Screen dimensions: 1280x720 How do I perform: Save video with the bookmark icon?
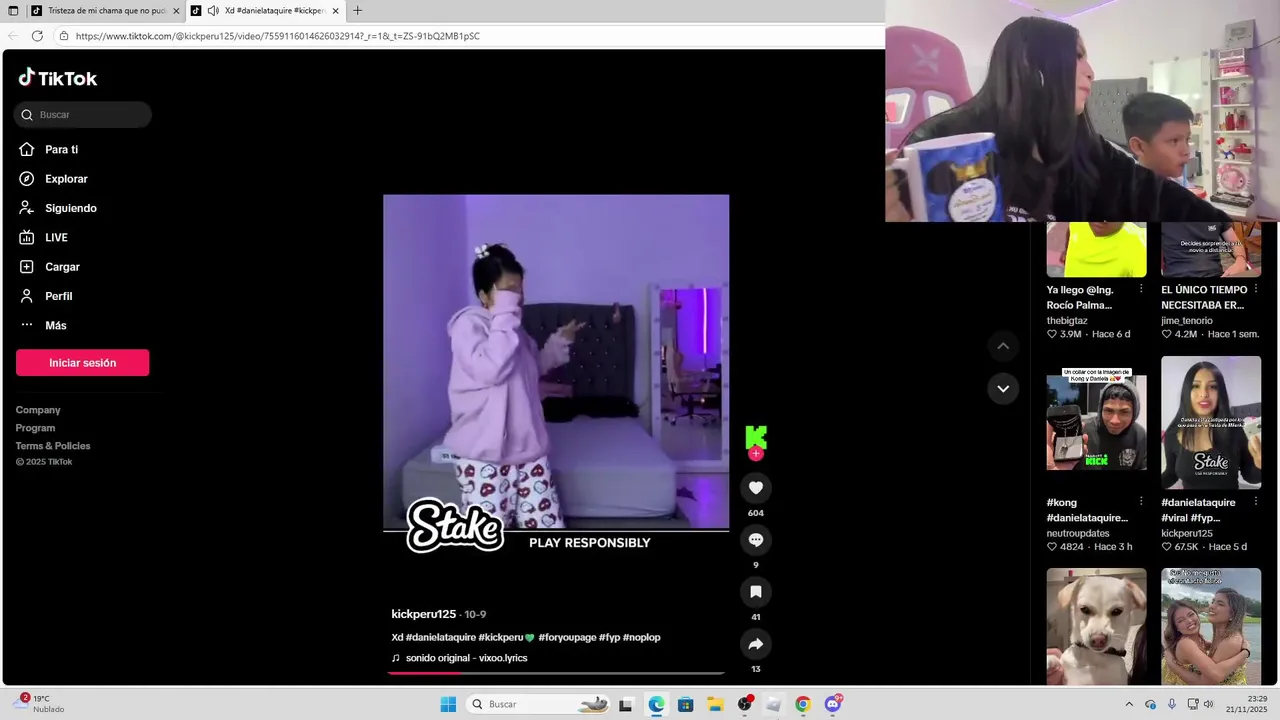756,592
